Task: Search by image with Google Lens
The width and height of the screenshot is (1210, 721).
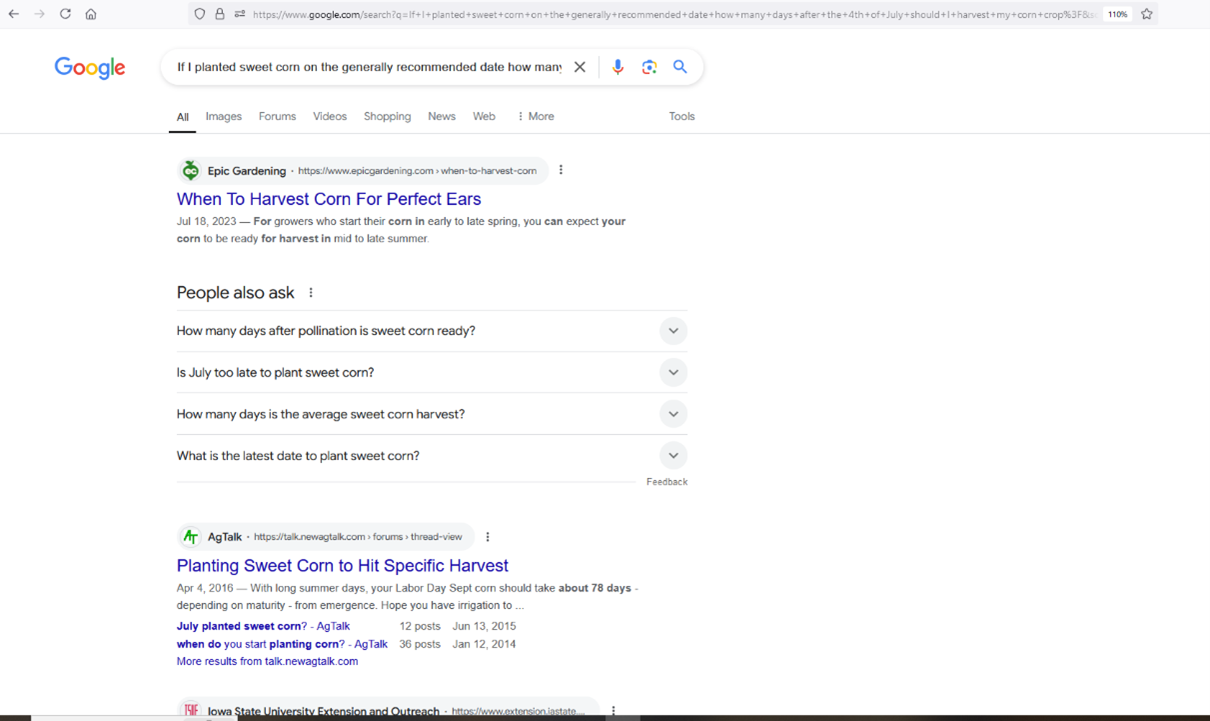Action: click(649, 67)
